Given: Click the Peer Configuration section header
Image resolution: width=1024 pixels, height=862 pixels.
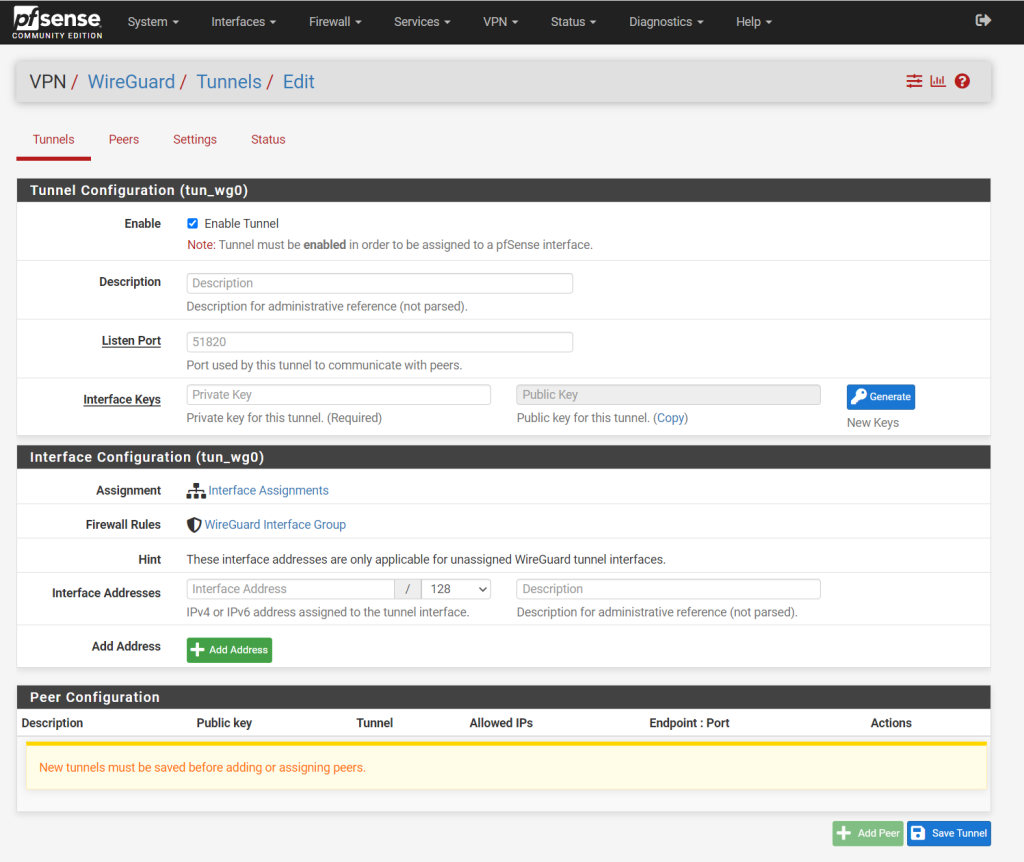Looking at the screenshot, I should [504, 697].
